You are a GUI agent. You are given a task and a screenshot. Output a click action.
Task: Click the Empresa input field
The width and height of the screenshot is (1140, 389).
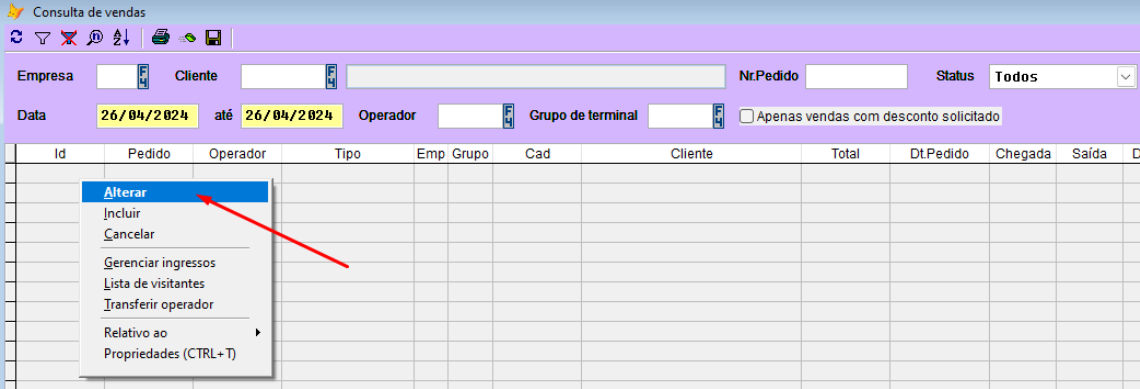117,76
